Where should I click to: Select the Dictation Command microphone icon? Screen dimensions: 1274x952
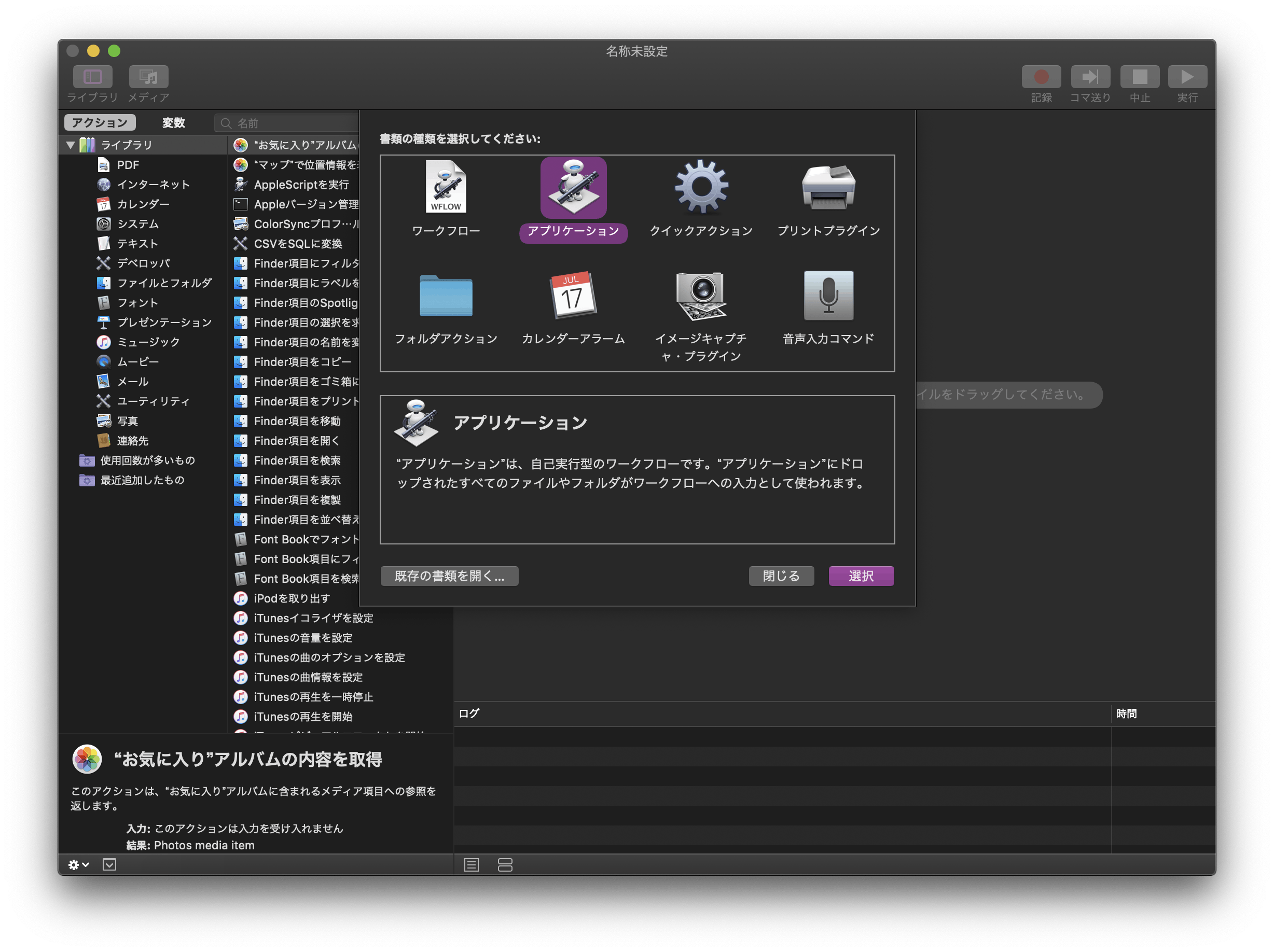tap(828, 296)
